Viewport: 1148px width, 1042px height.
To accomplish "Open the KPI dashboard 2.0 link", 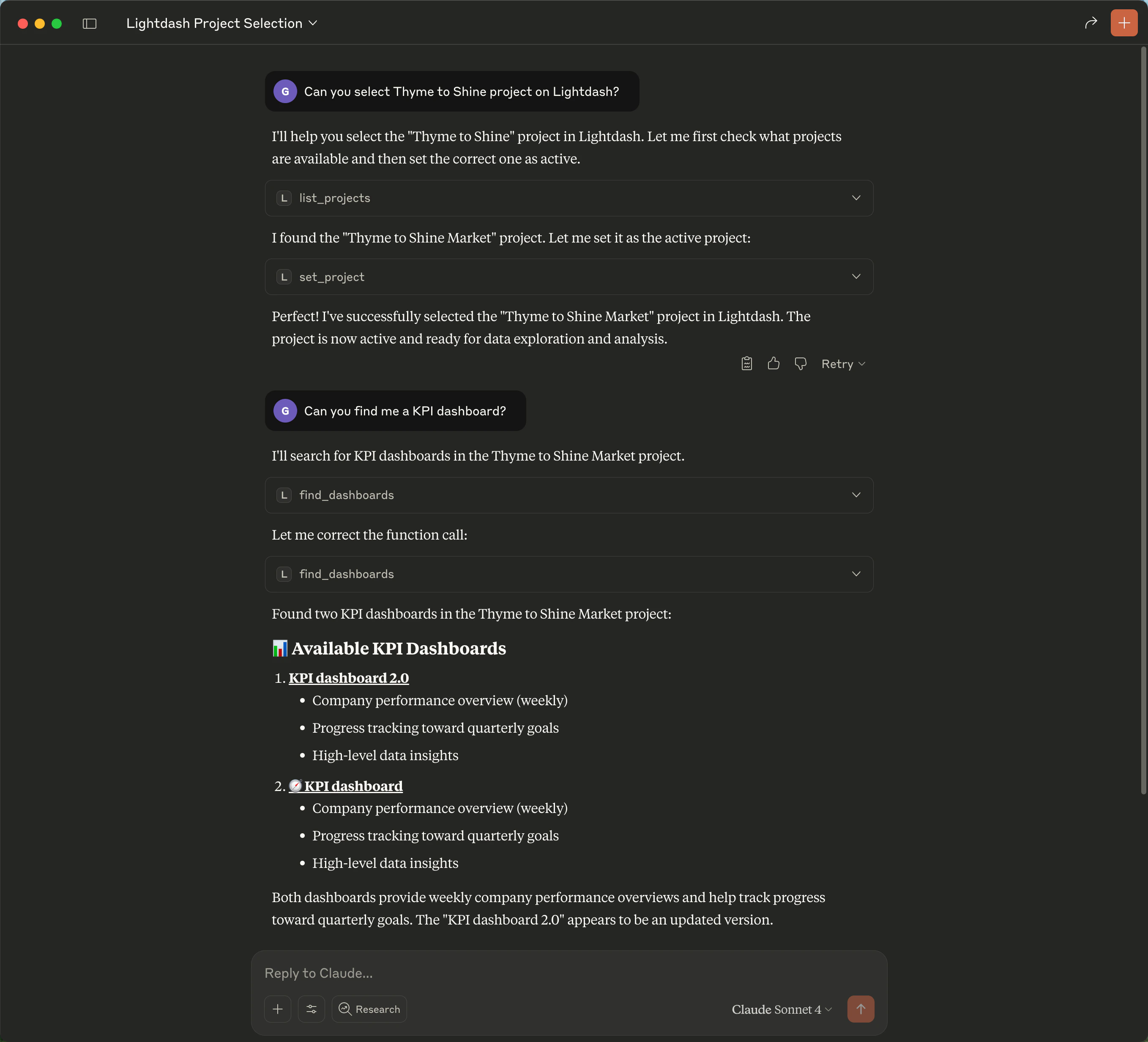I will click(348, 678).
